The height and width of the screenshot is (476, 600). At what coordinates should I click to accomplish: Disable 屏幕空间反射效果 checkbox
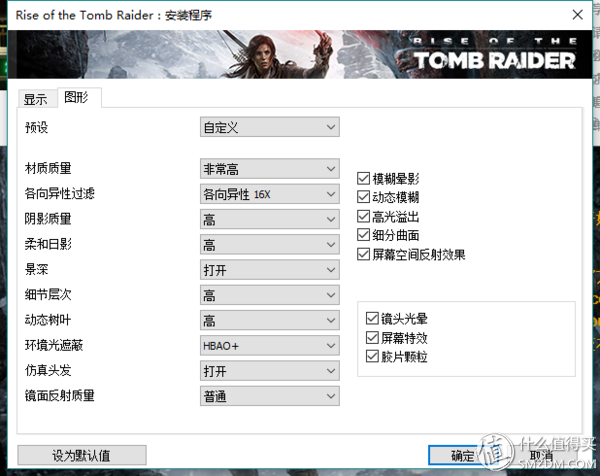click(x=363, y=254)
